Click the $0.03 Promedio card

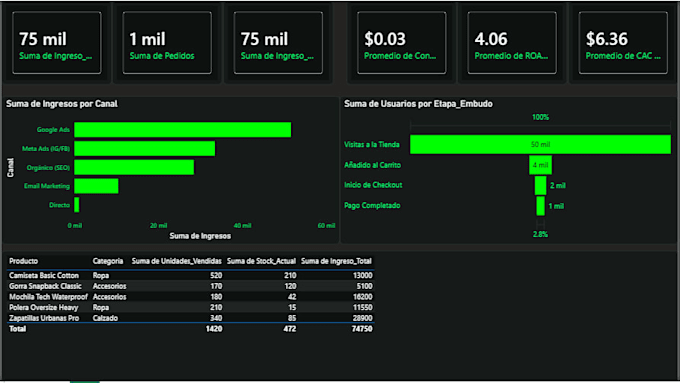point(402,43)
